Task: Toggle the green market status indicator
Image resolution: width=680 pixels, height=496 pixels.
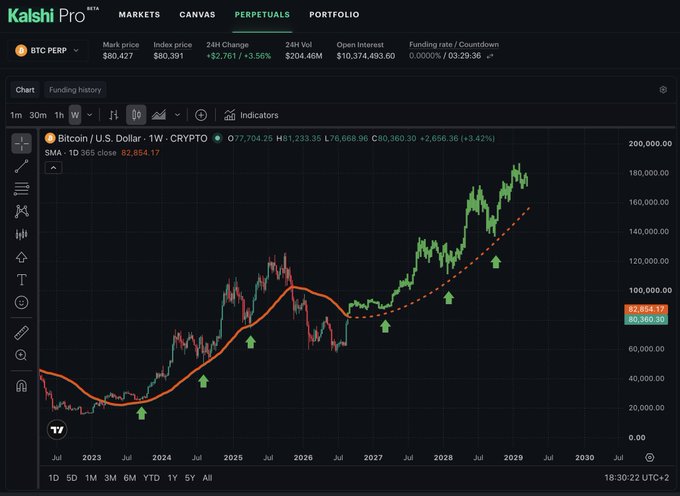Action: click(218, 138)
